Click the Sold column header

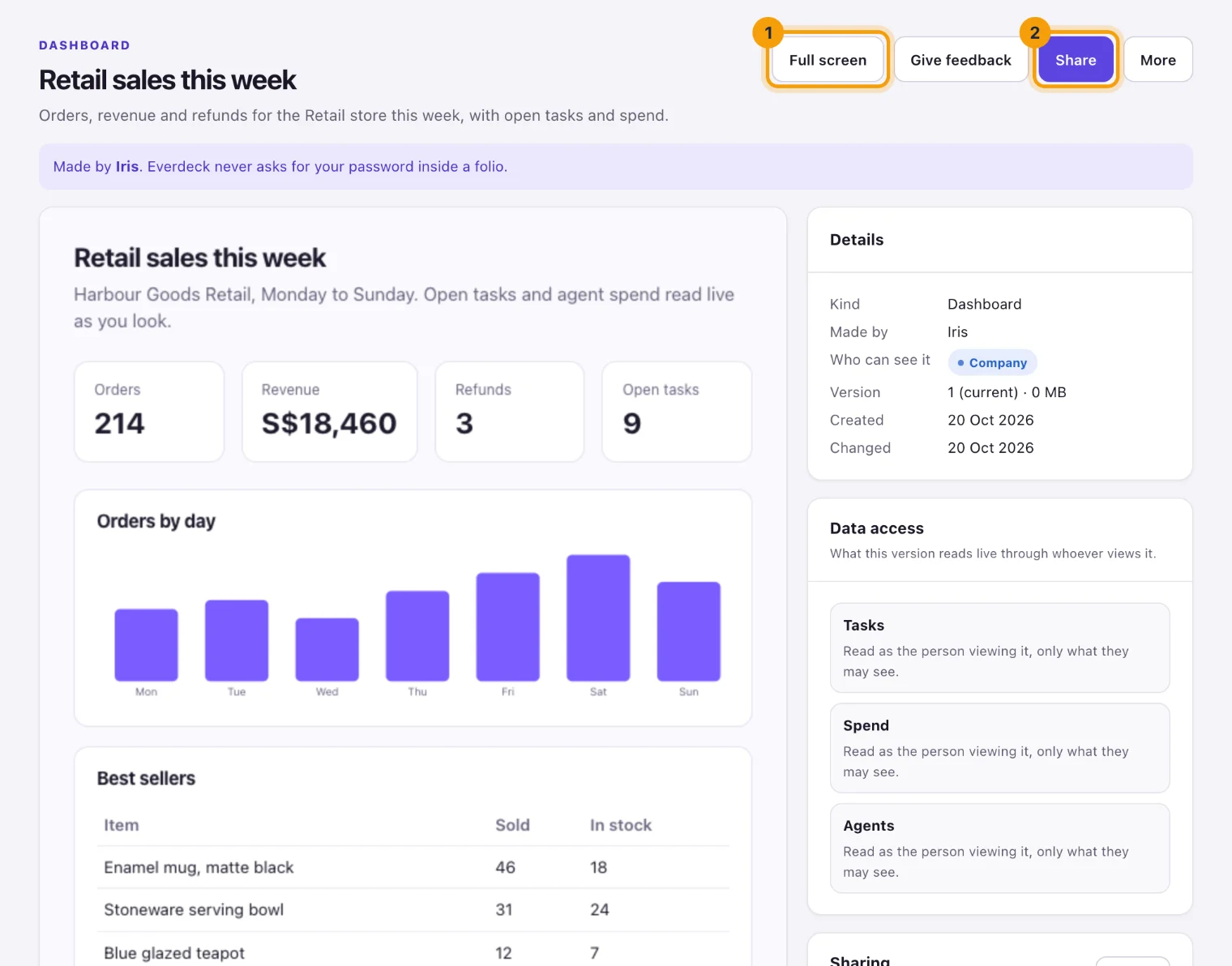512,825
